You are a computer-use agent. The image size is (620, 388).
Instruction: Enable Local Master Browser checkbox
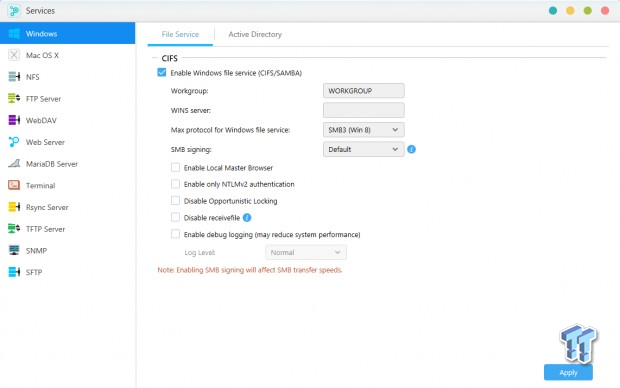(x=175, y=167)
